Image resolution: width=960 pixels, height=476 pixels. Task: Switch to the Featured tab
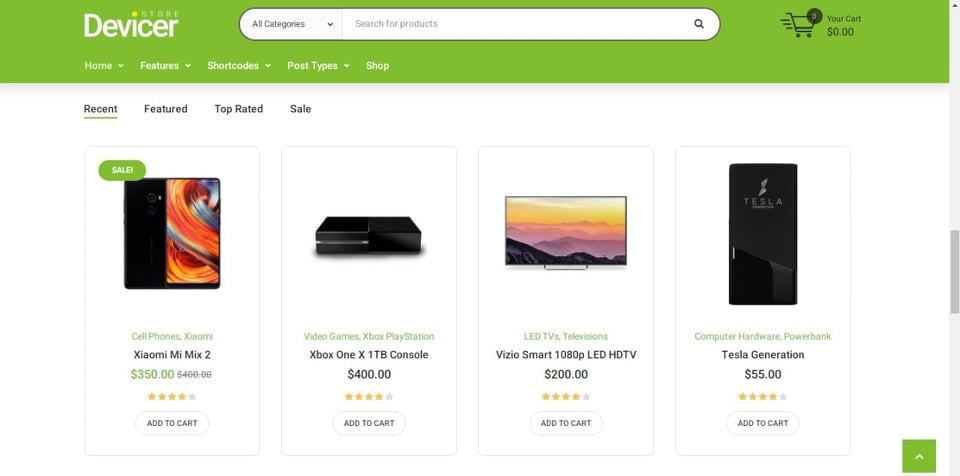[x=166, y=109]
